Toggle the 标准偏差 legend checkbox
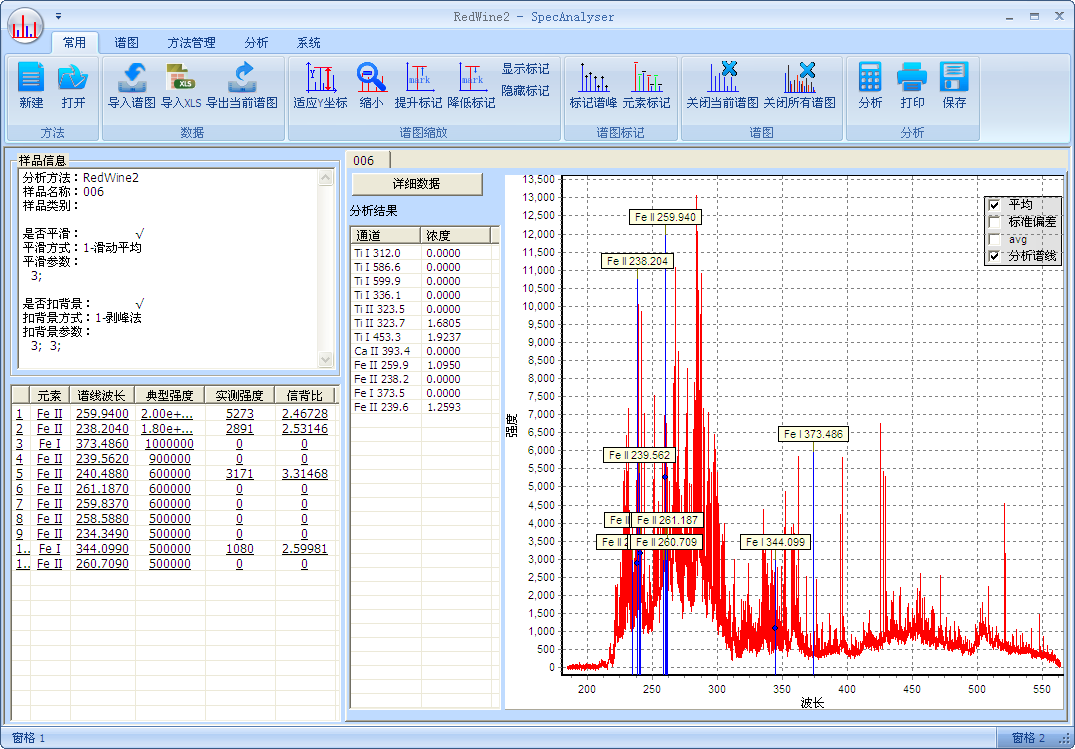 (x=995, y=222)
